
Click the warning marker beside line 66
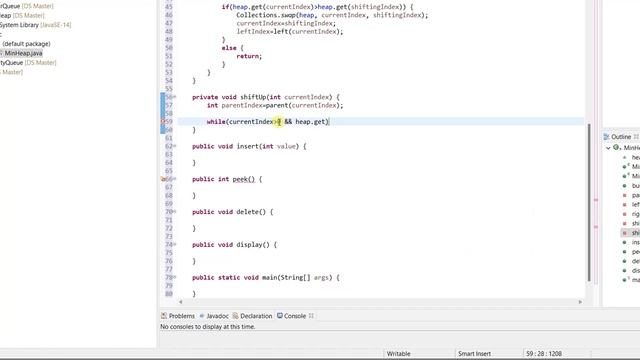point(163,179)
